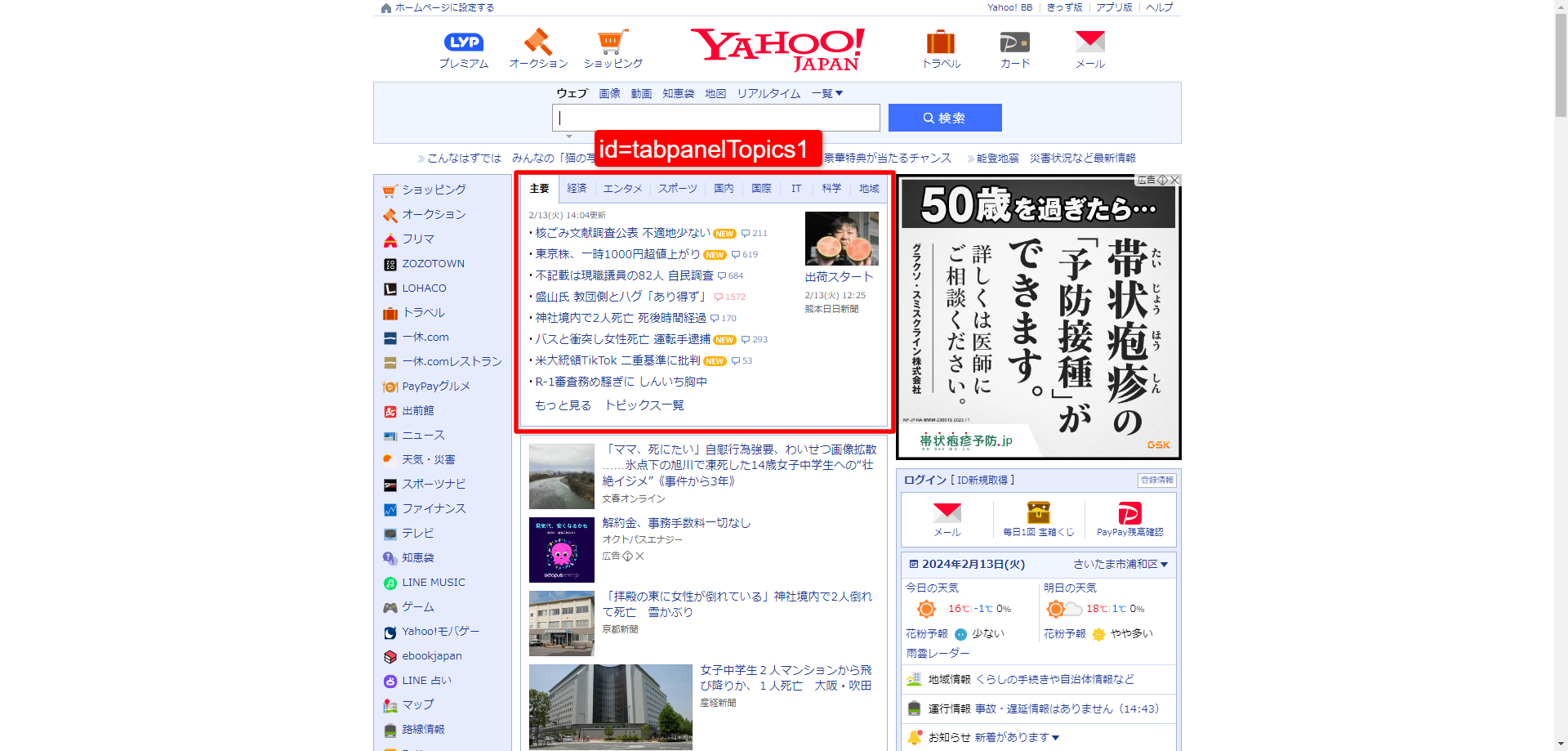Open the Mail envelope icon in header

[1089, 42]
